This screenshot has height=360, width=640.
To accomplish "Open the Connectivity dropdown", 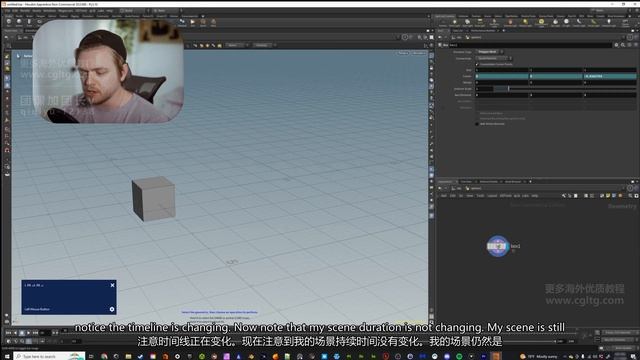I will [x=494, y=58].
